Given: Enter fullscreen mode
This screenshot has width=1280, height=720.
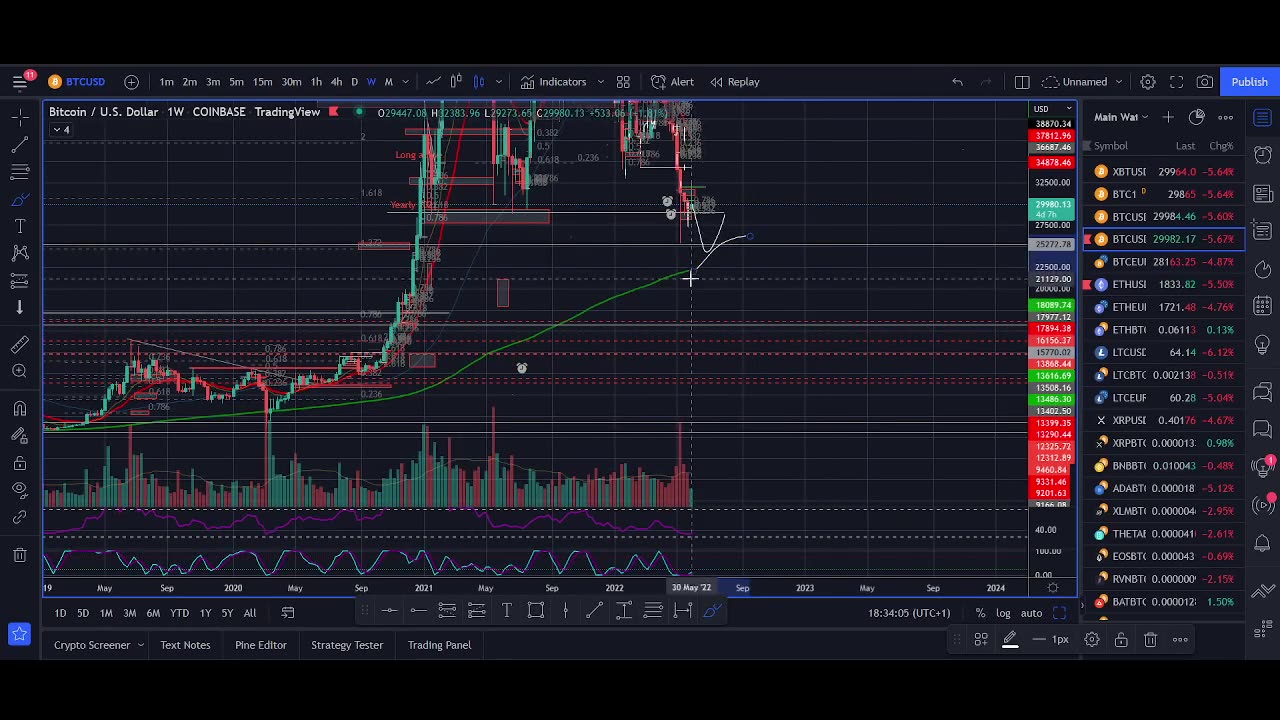Looking at the screenshot, I should tap(1177, 82).
